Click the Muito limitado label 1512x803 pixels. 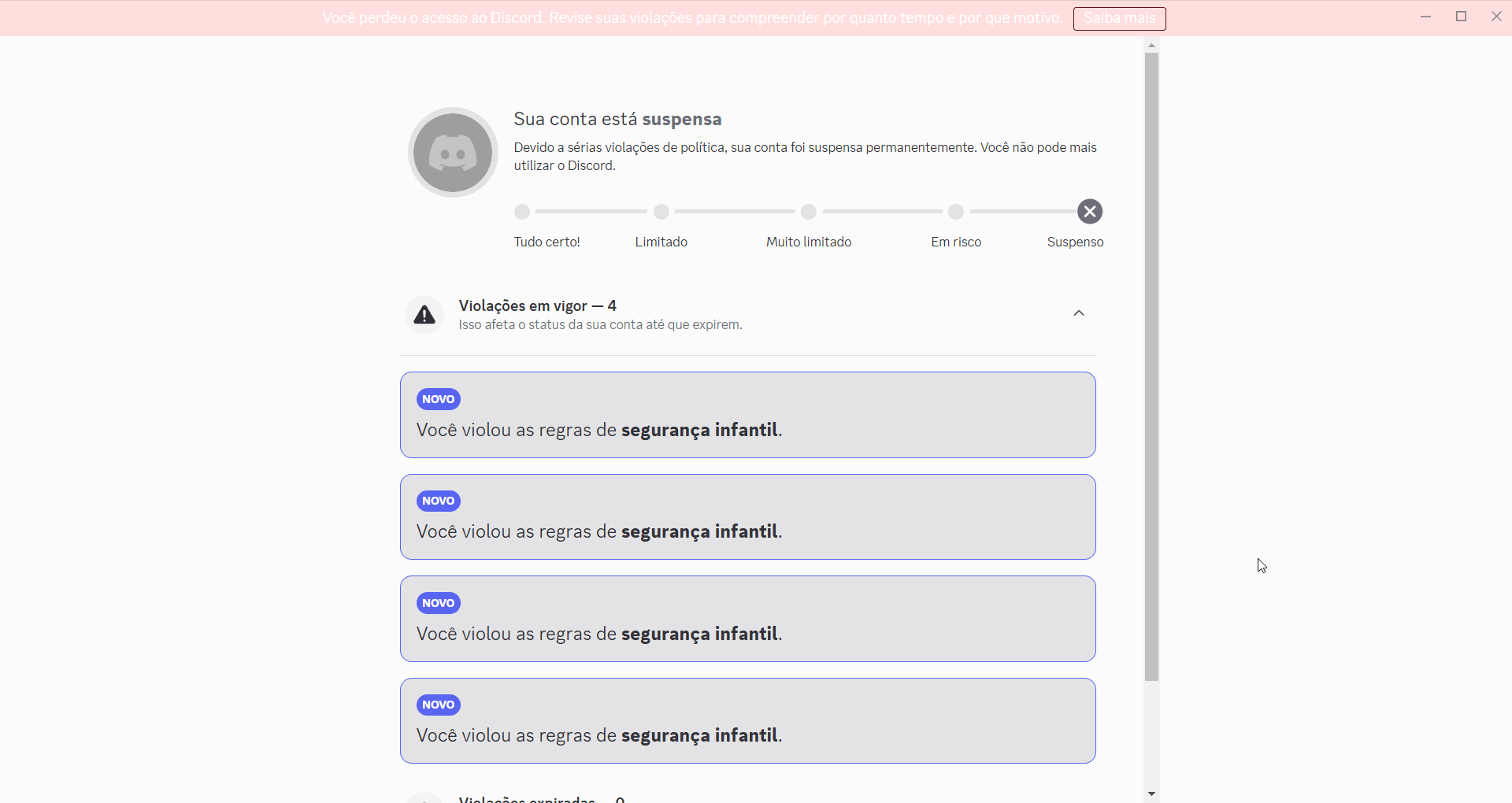click(x=809, y=242)
